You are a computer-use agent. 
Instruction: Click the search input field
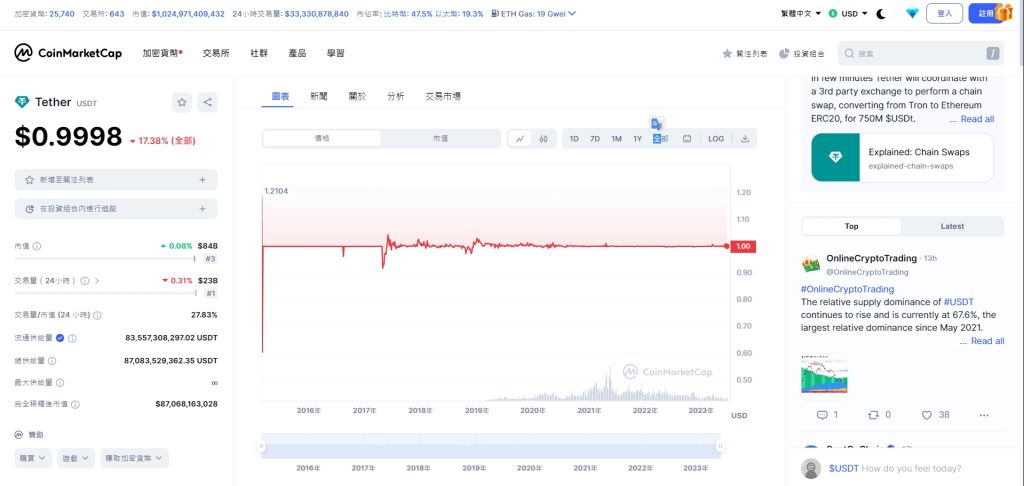[920, 54]
